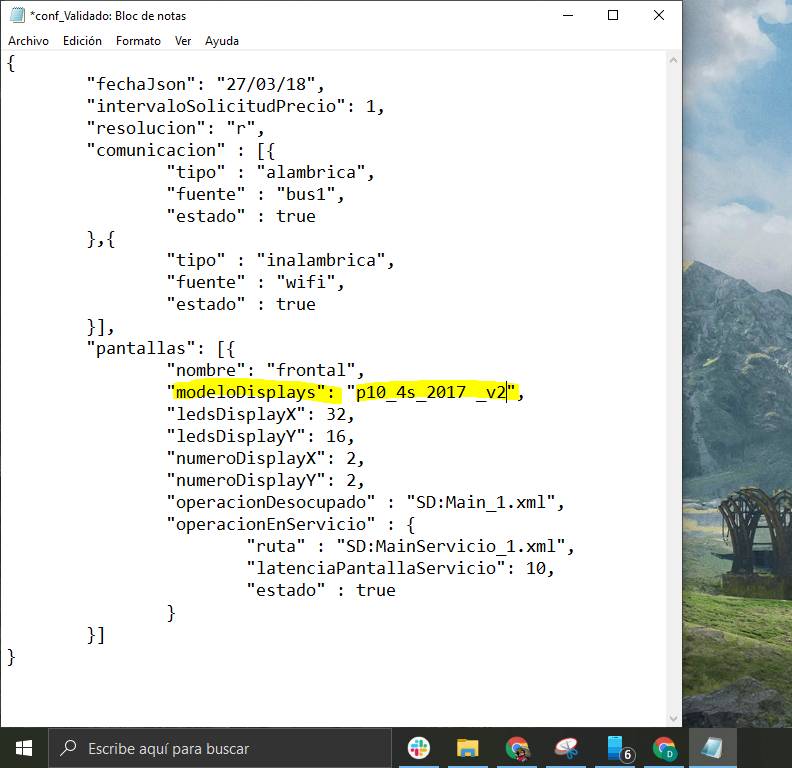Open the Ayuda menu
Viewport: 792px width, 768px height.
[x=222, y=41]
